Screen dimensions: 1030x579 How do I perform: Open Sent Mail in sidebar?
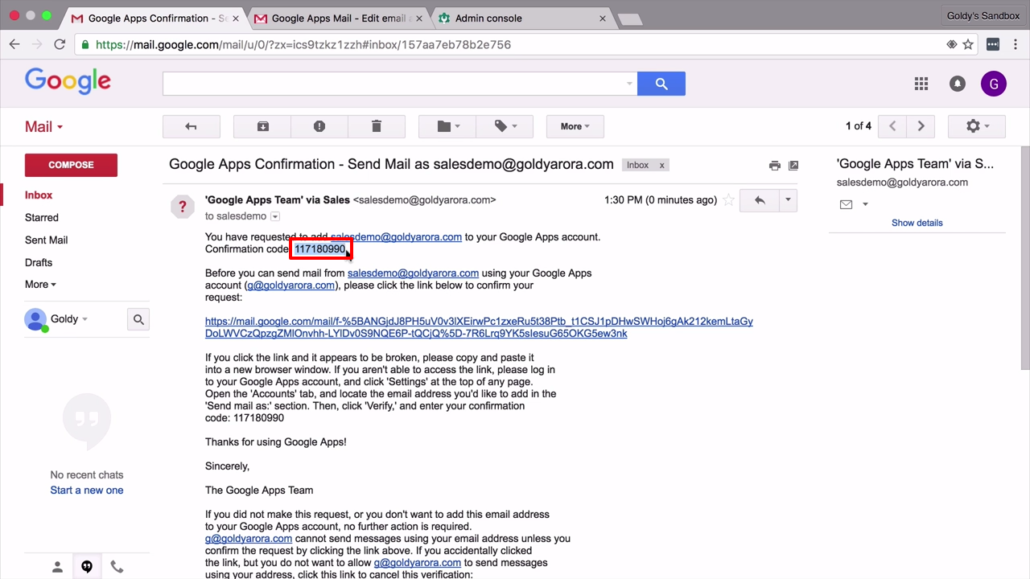click(x=46, y=240)
